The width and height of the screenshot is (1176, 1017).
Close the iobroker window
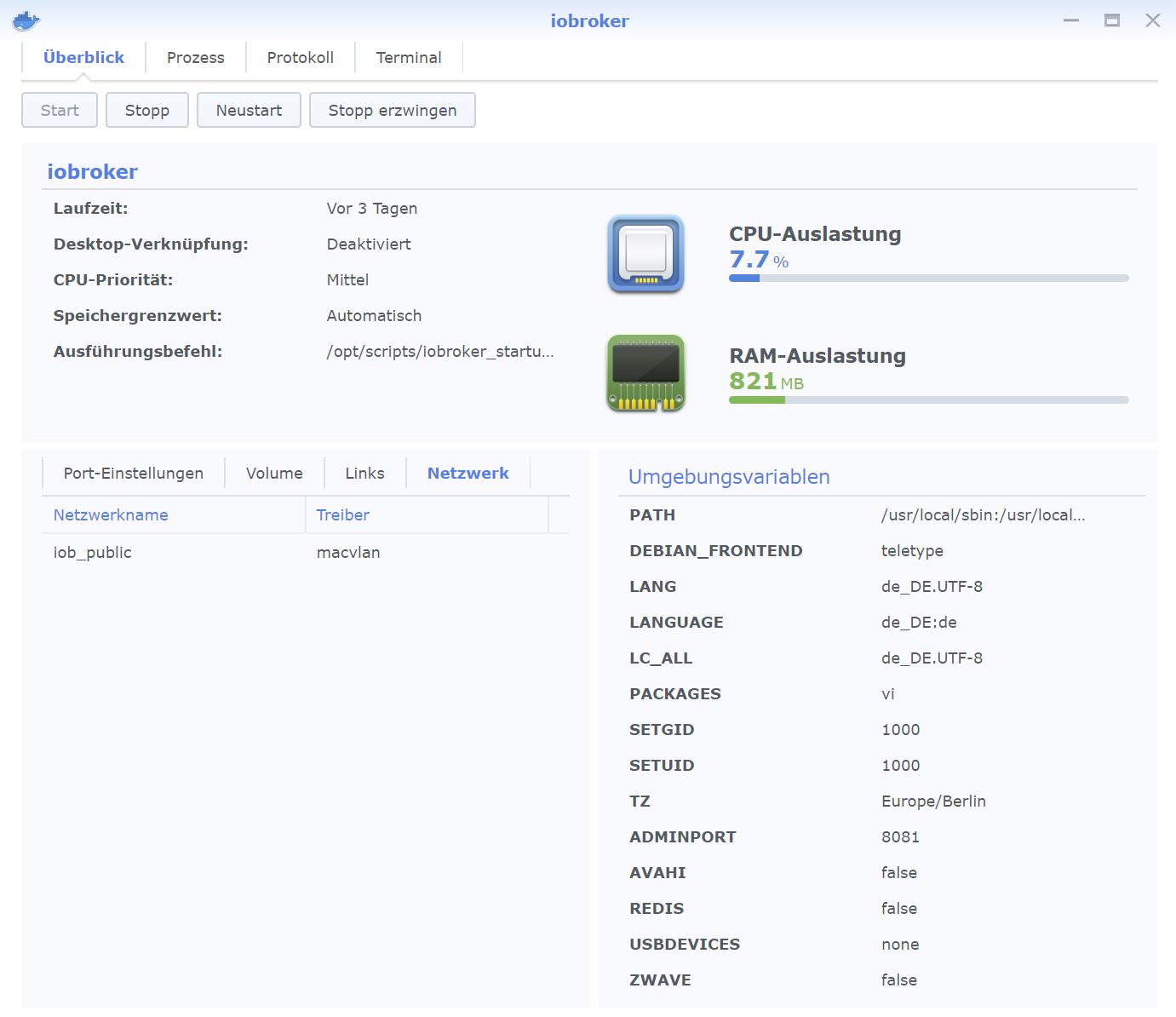coord(1153,20)
